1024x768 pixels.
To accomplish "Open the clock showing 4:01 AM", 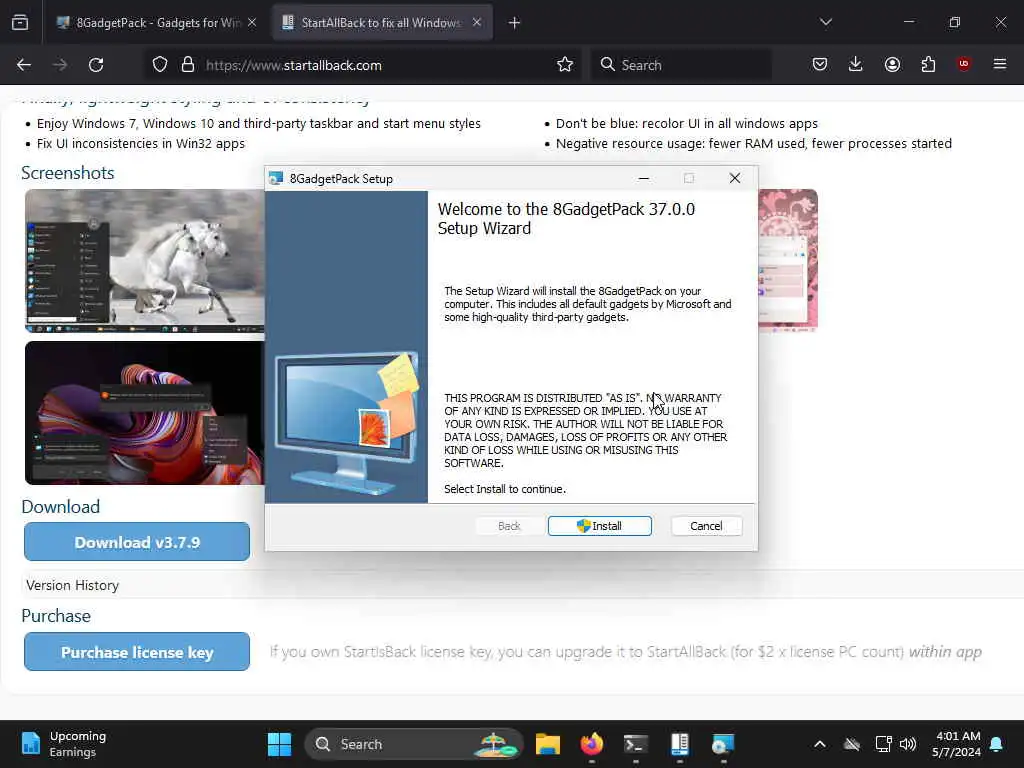I will [x=957, y=744].
